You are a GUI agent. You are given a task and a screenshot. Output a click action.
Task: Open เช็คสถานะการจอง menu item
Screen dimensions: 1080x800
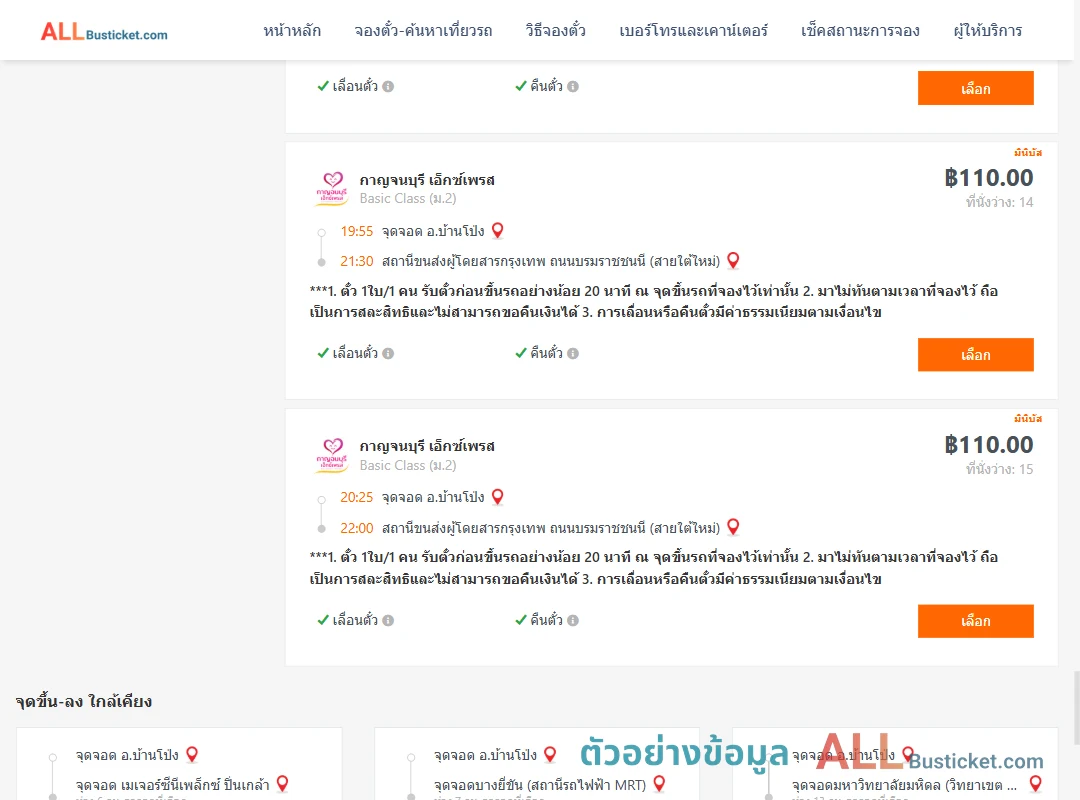pos(860,31)
